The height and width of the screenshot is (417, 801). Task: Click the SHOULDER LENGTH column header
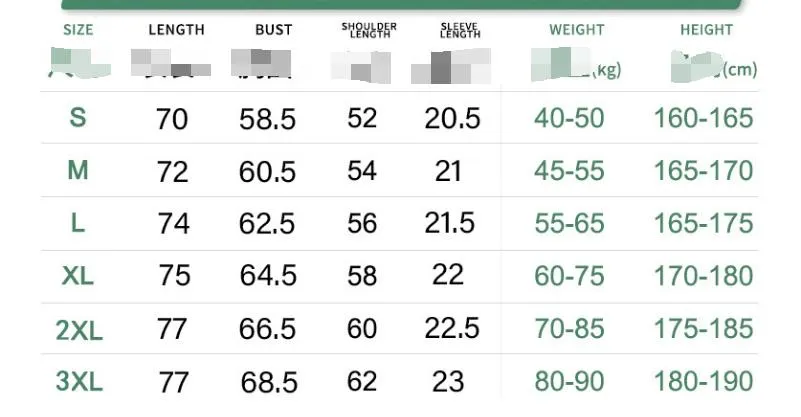point(369,30)
